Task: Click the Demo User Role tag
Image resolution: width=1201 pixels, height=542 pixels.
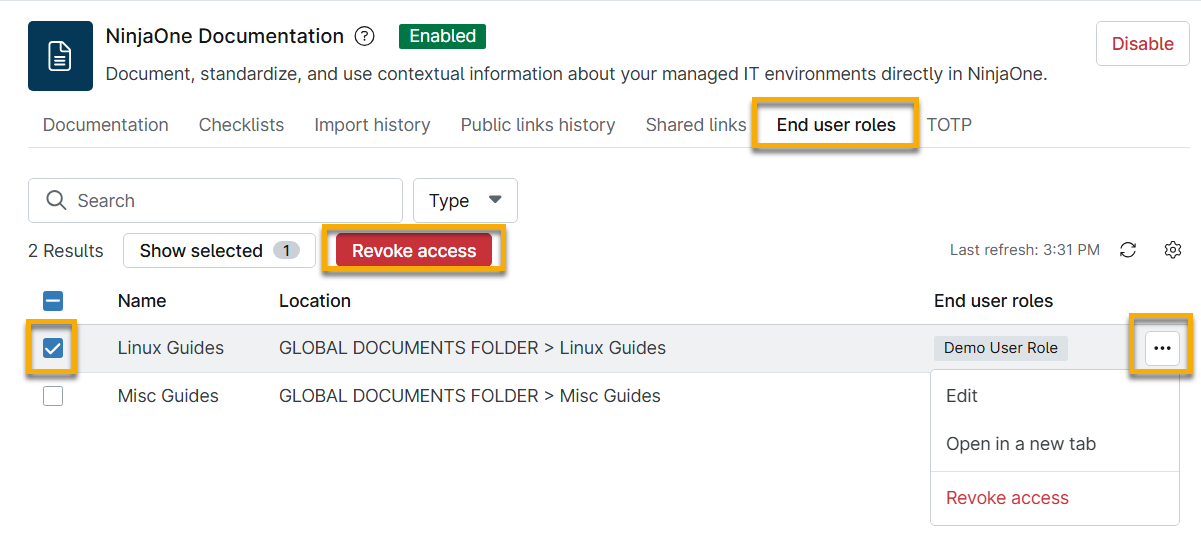Action: (x=1001, y=348)
